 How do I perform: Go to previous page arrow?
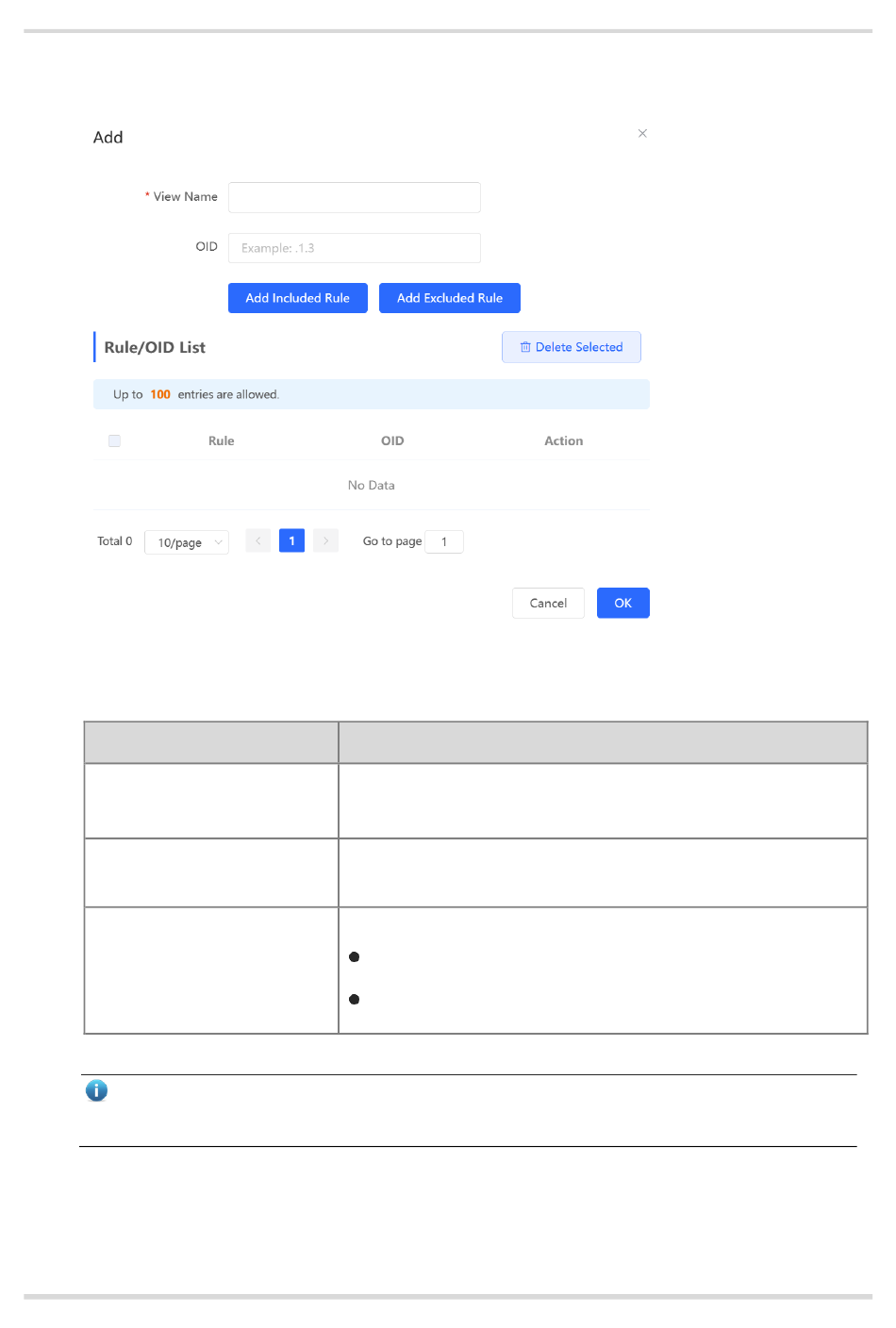click(x=257, y=540)
